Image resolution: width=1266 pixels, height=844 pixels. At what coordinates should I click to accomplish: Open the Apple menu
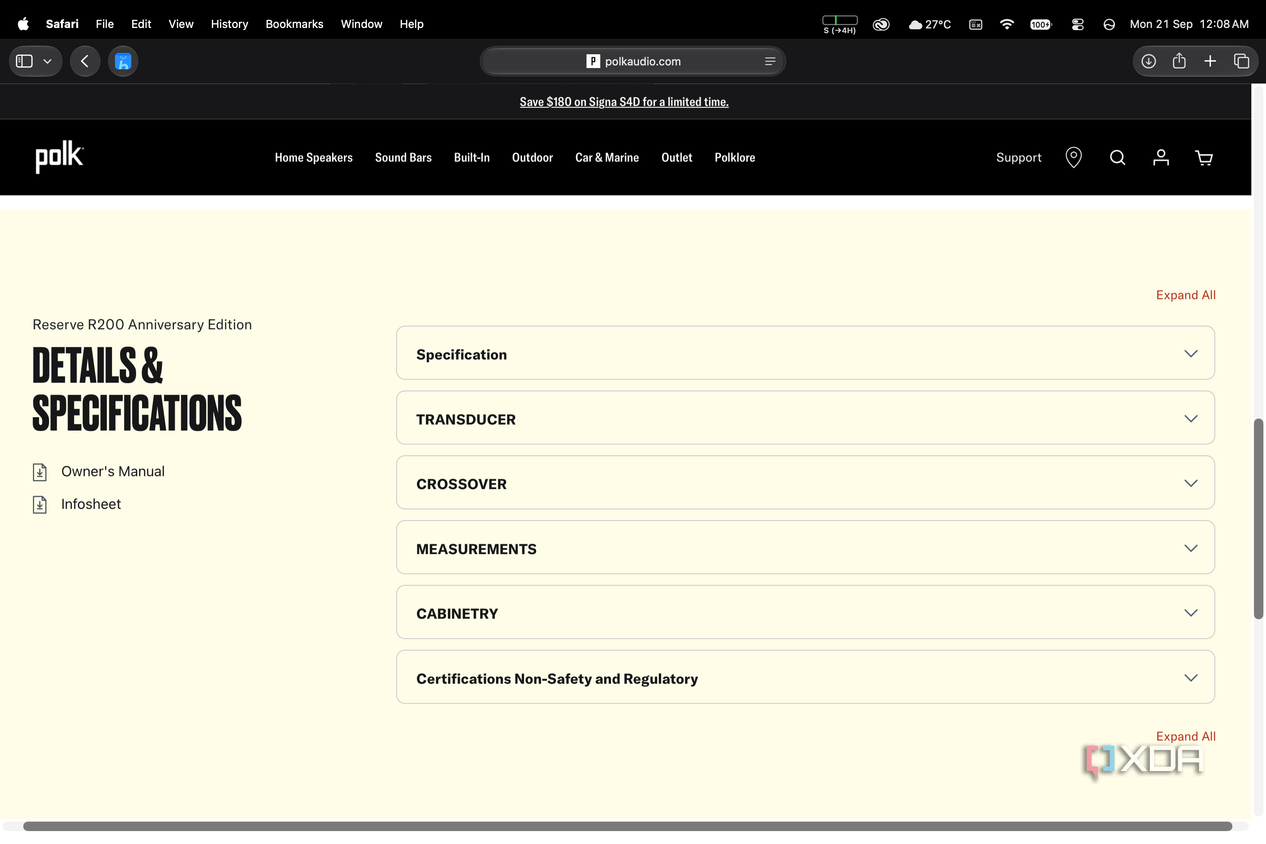23,24
